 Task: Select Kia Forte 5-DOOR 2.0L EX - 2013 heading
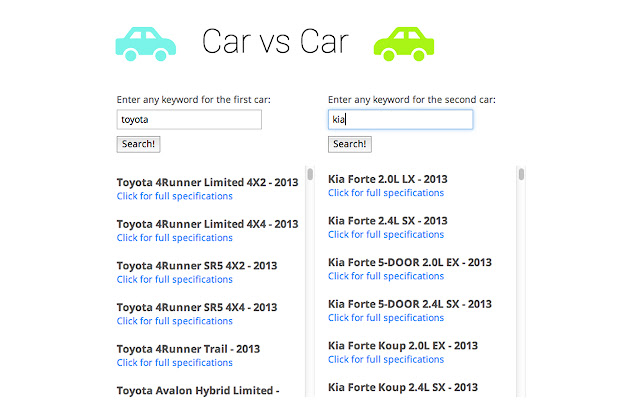[x=410, y=262]
